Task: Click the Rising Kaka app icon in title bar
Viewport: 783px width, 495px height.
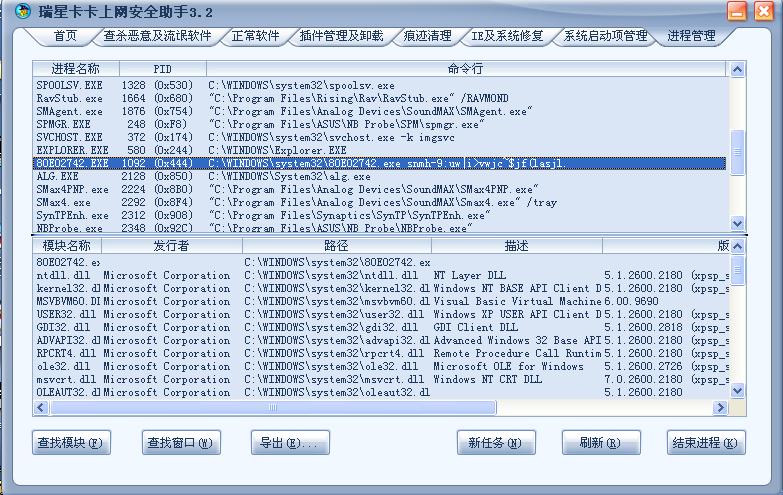Action: pos(22,11)
